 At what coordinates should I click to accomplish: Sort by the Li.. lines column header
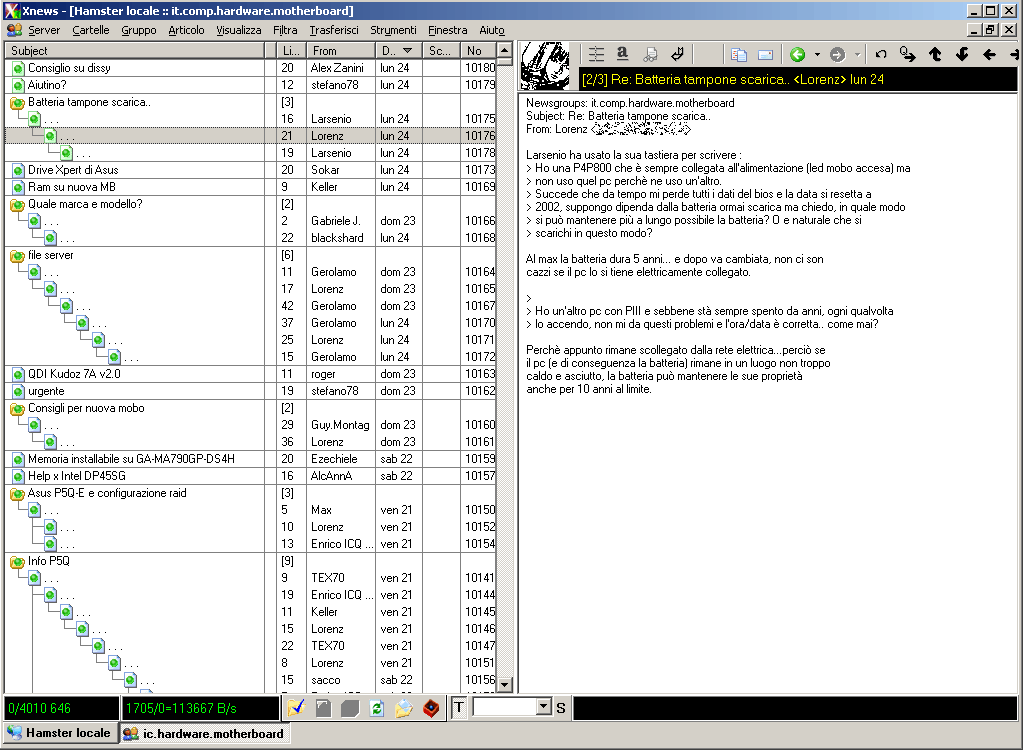pos(291,50)
